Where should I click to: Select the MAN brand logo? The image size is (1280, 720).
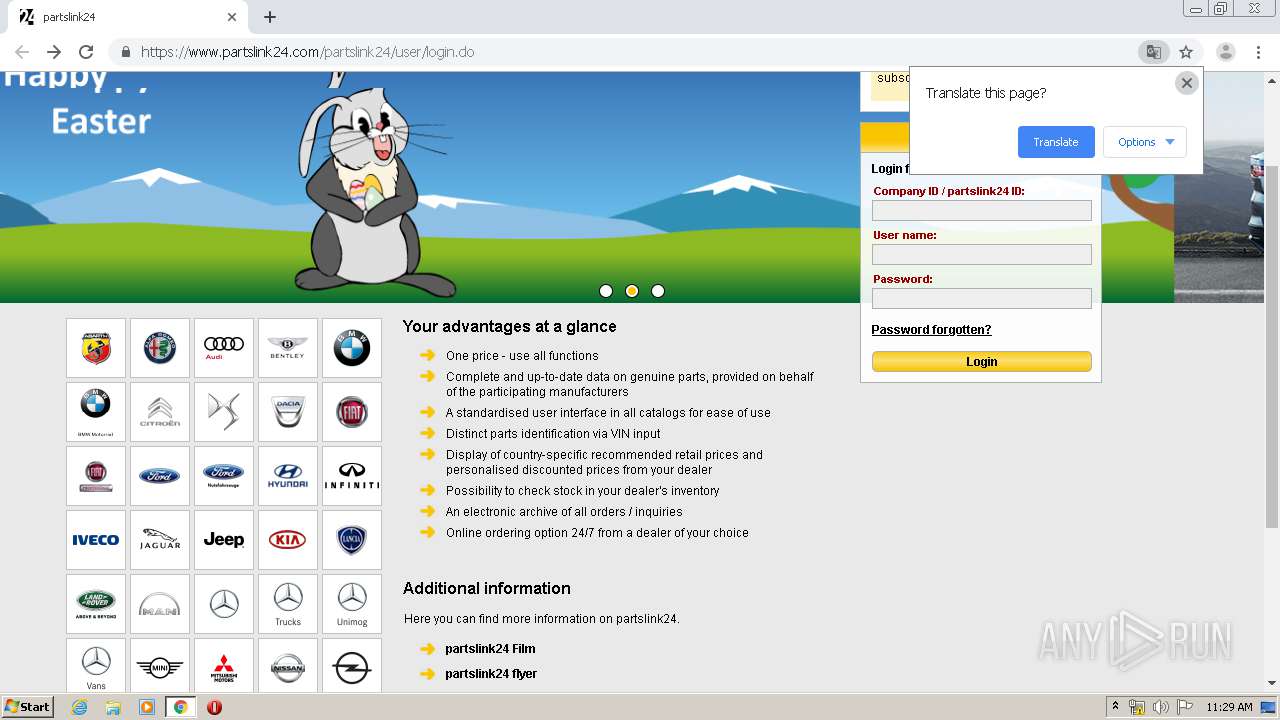click(160, 604)
